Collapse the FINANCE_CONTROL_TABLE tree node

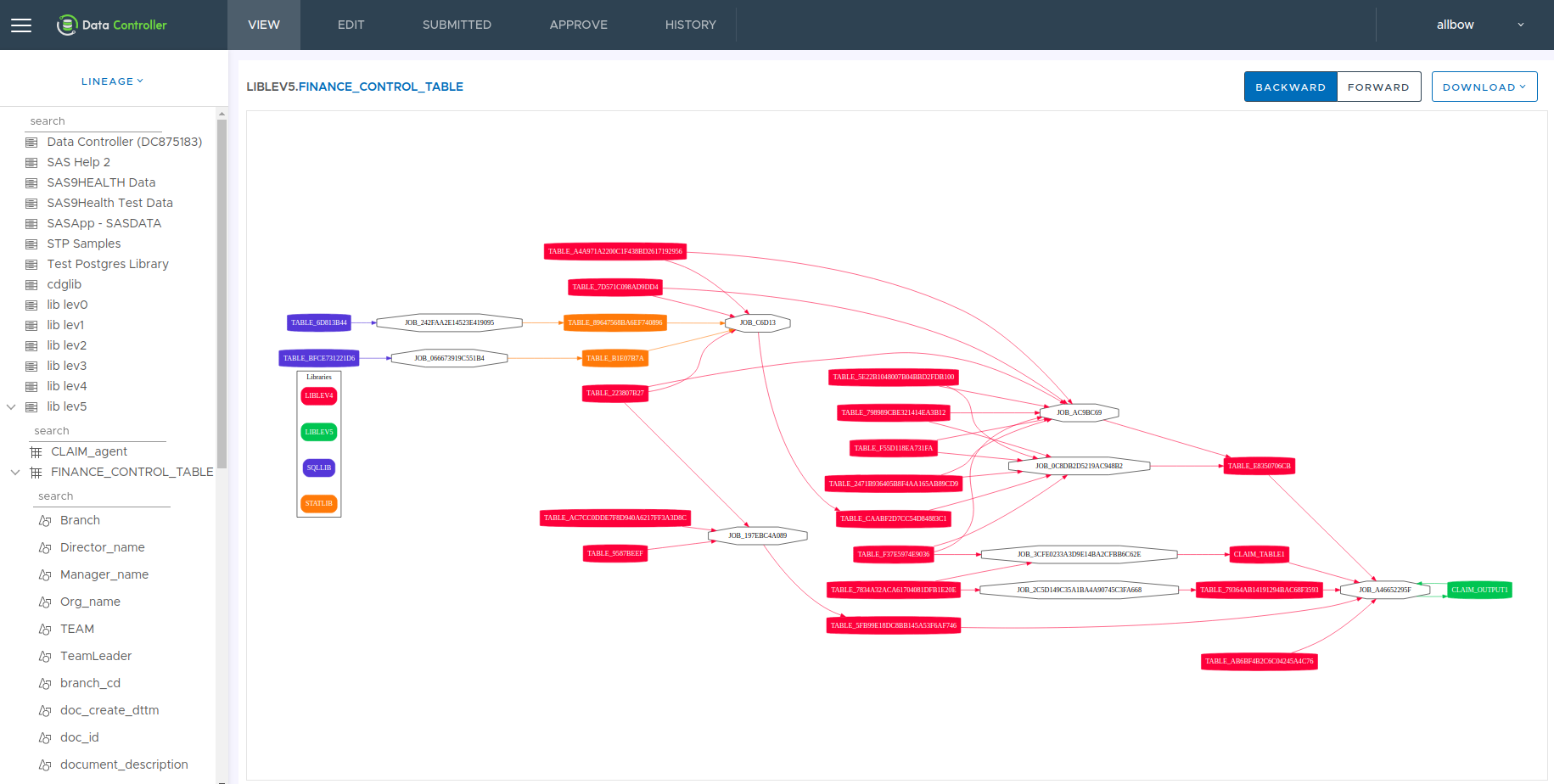(x=15, y=473)
